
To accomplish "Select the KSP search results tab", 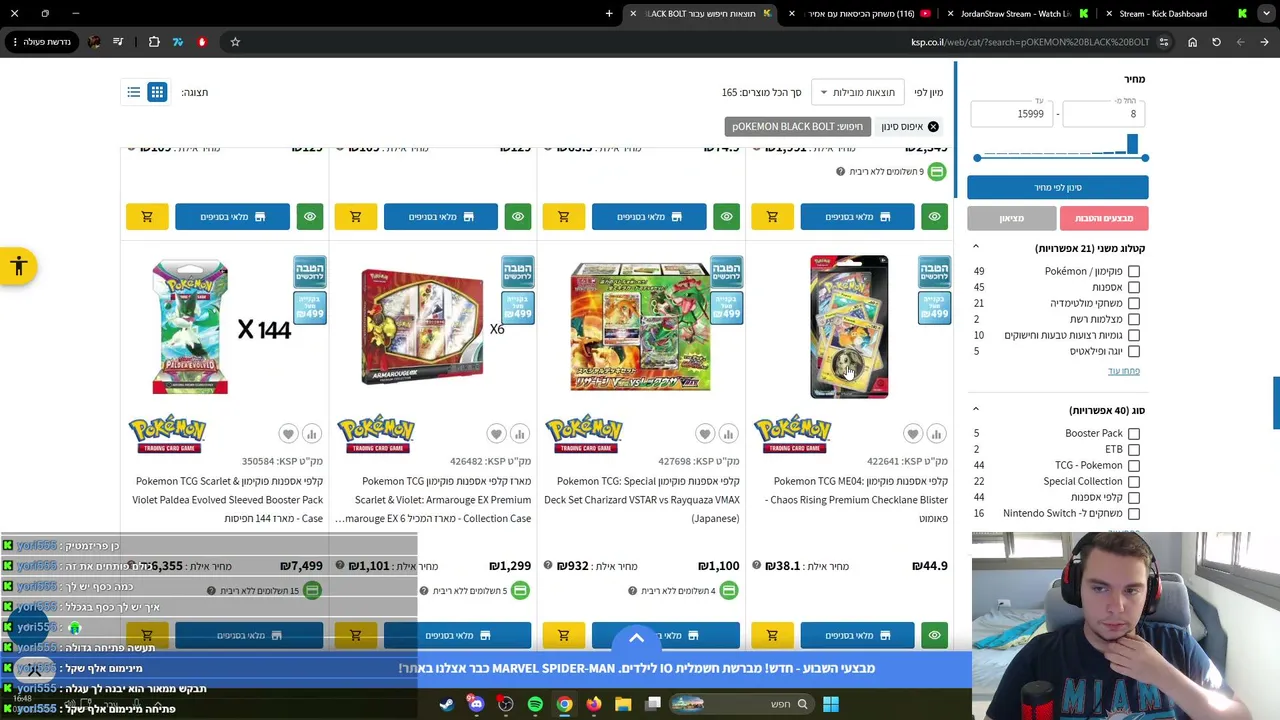I will click(702, 14).
